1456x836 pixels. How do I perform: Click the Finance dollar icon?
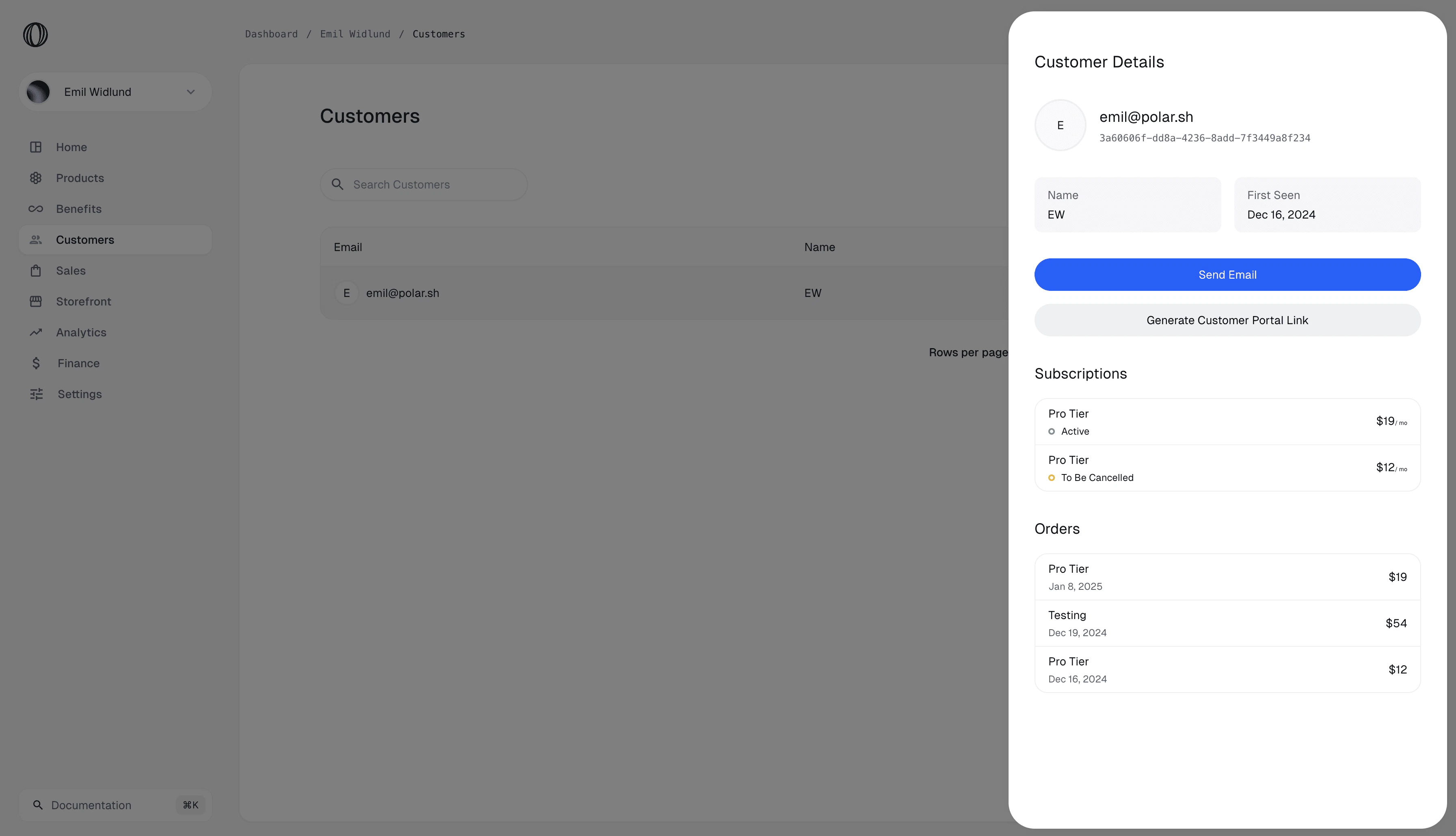coord(36,364)
